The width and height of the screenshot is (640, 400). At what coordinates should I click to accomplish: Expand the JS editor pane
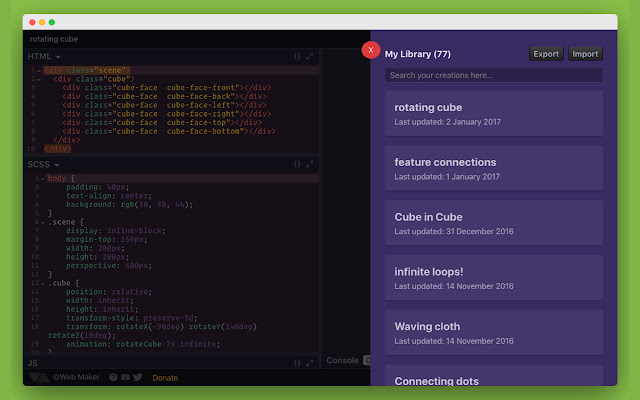[x=310, y=361]
